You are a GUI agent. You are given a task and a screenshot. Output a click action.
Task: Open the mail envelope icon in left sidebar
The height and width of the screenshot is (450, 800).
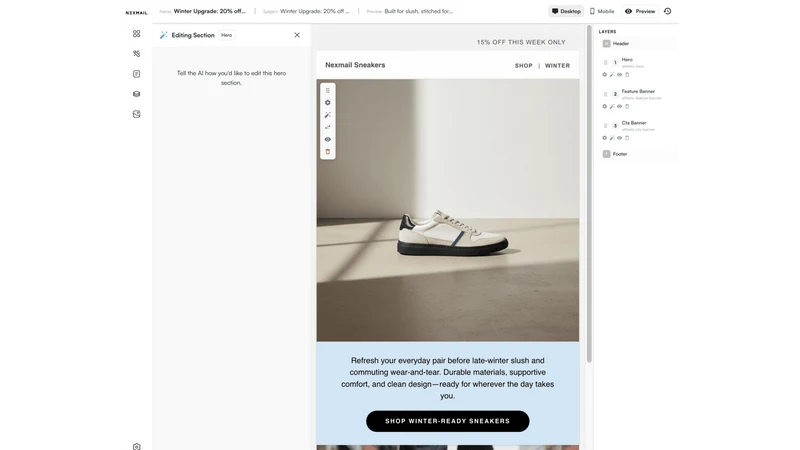(136, 114)
